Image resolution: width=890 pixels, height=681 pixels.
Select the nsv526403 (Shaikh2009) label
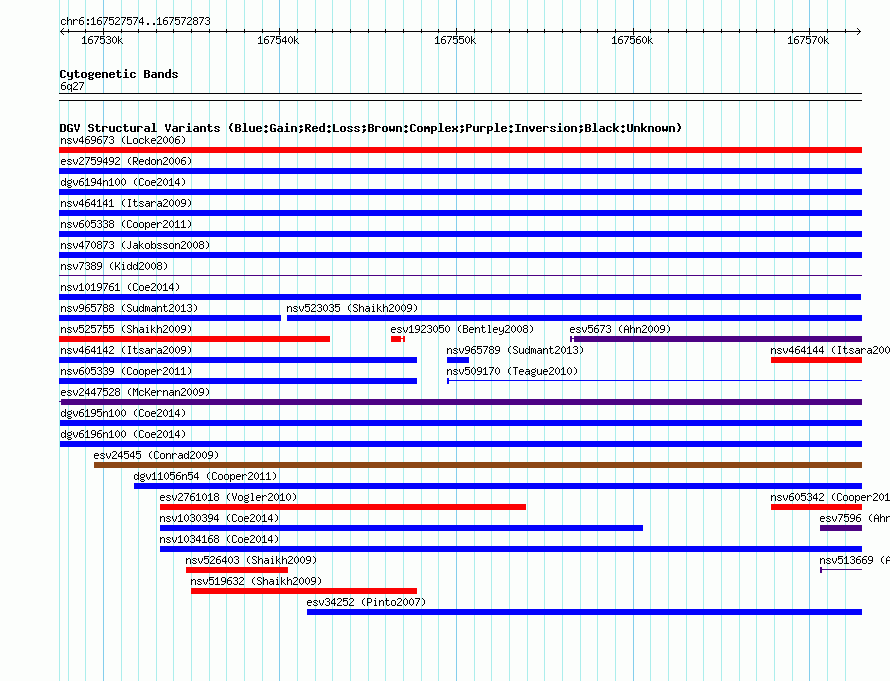251,560
